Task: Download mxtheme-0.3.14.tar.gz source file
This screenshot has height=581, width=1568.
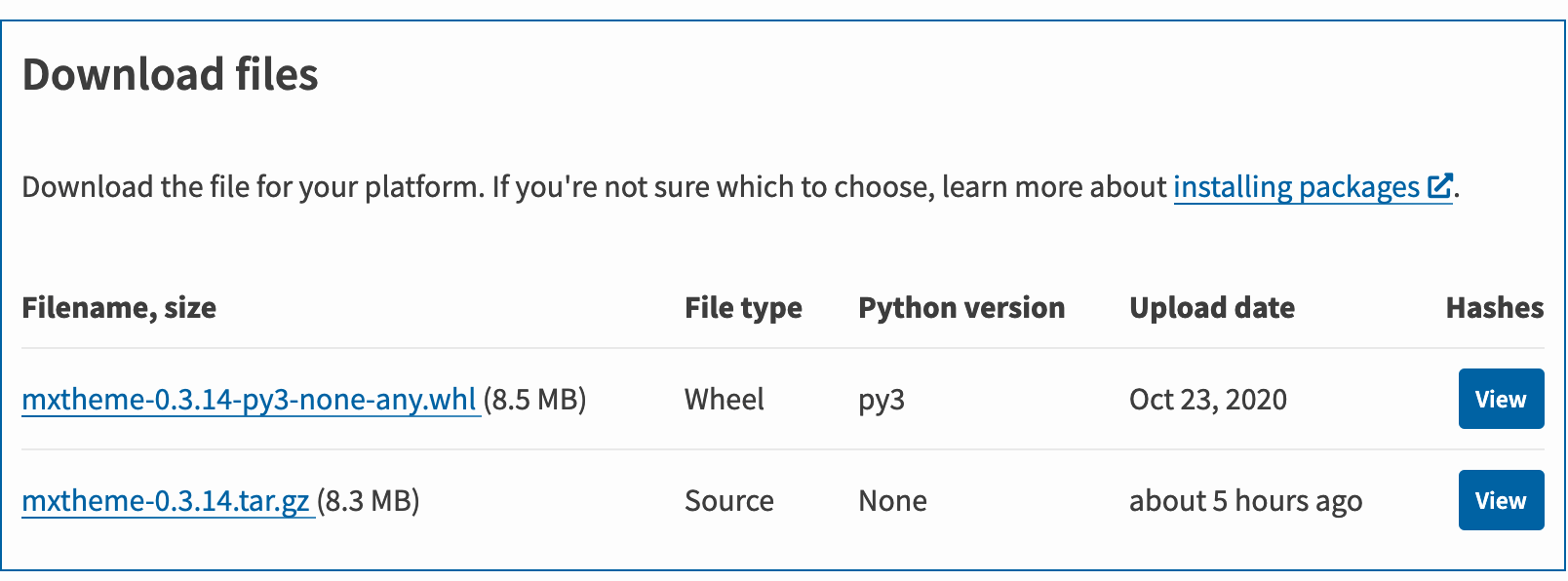Action: click(x=166, y=501)
